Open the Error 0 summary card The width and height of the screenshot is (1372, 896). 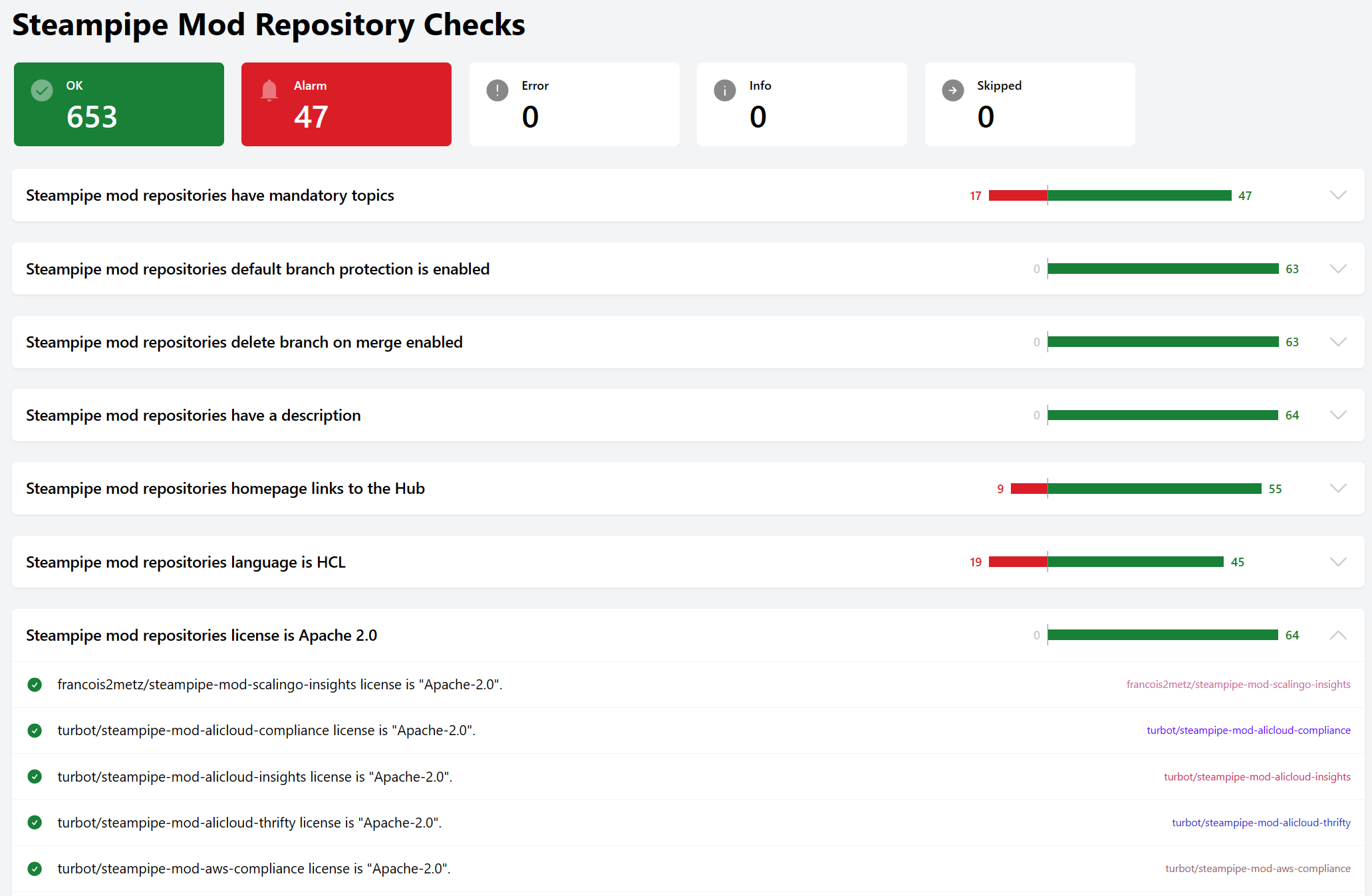pyautogui.click(x=575, y=104)
